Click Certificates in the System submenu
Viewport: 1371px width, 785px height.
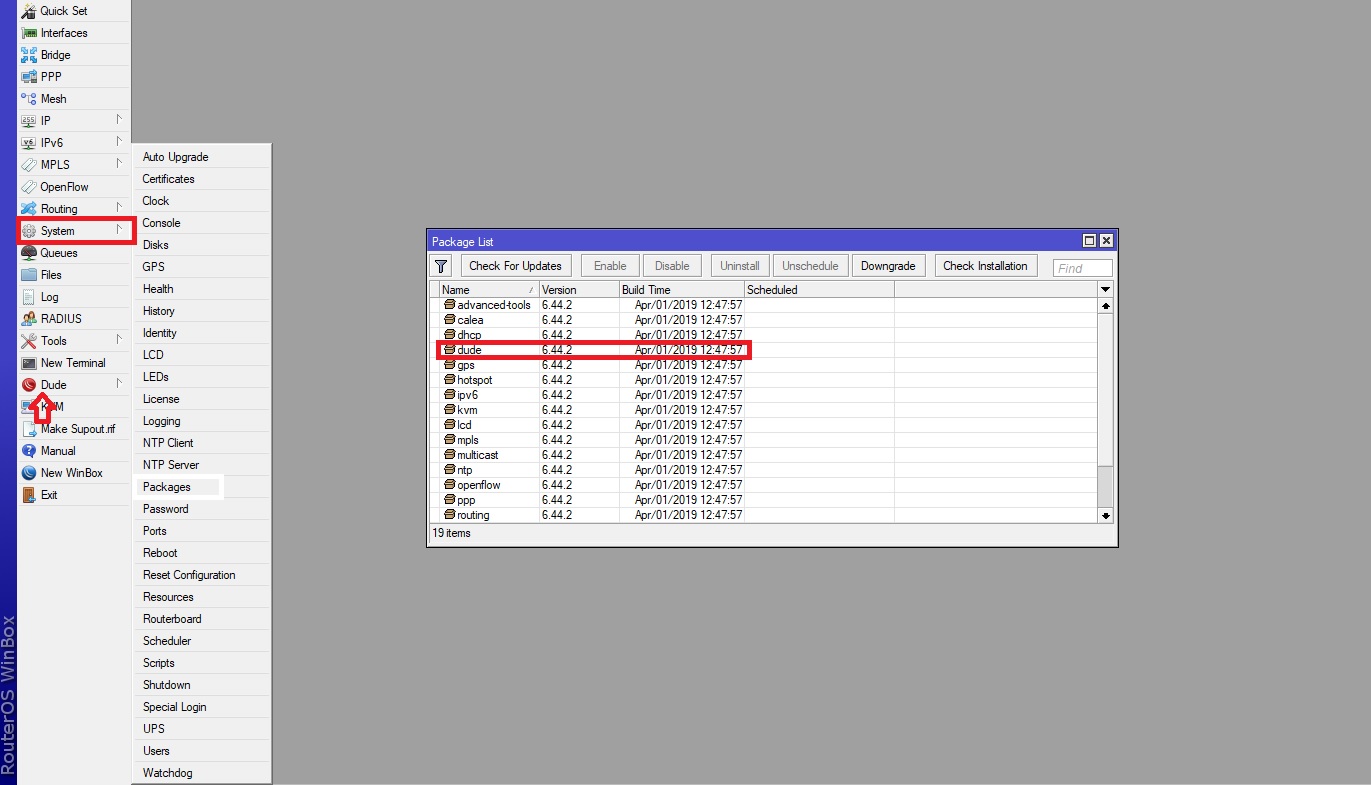[167, 178]
